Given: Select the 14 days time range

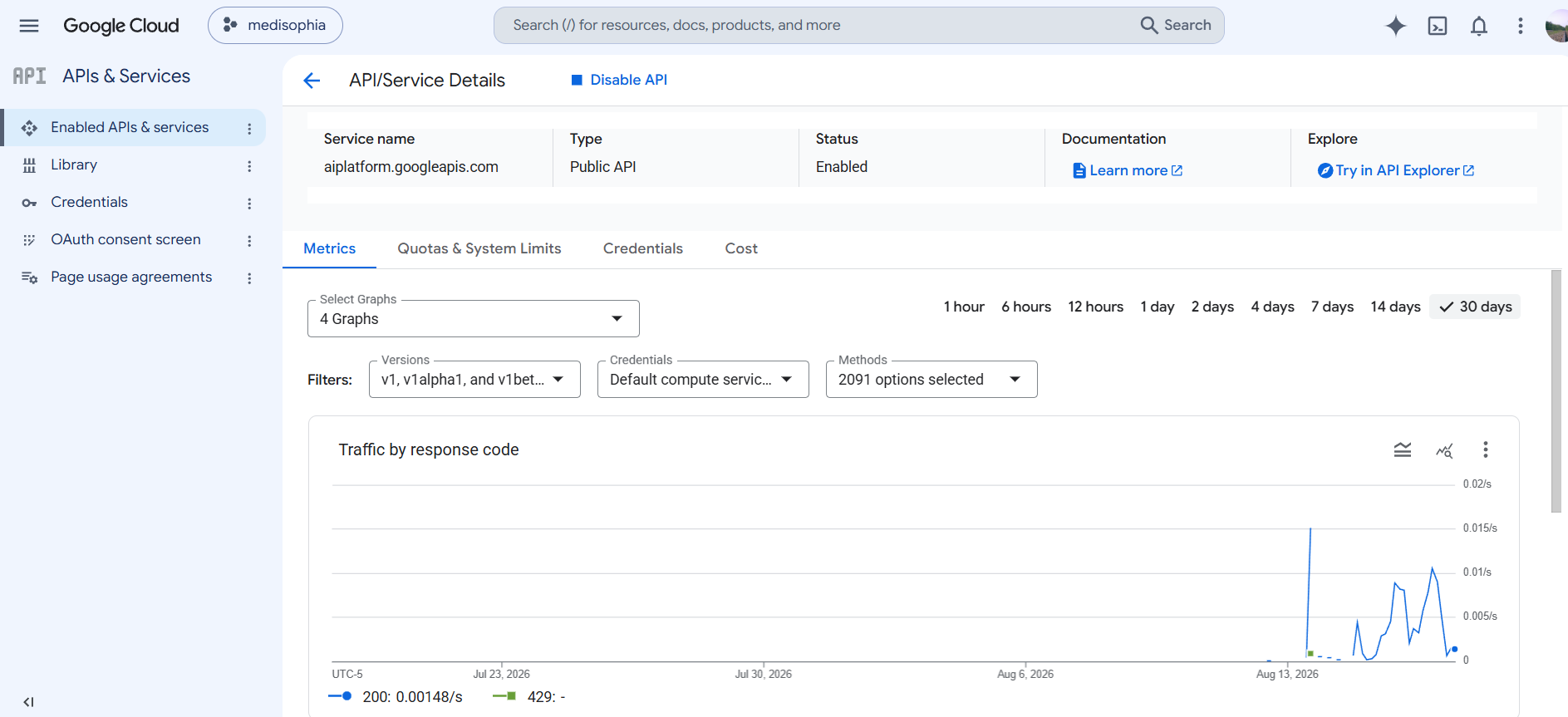Looking at the screenshot, I should point(1396,307).
